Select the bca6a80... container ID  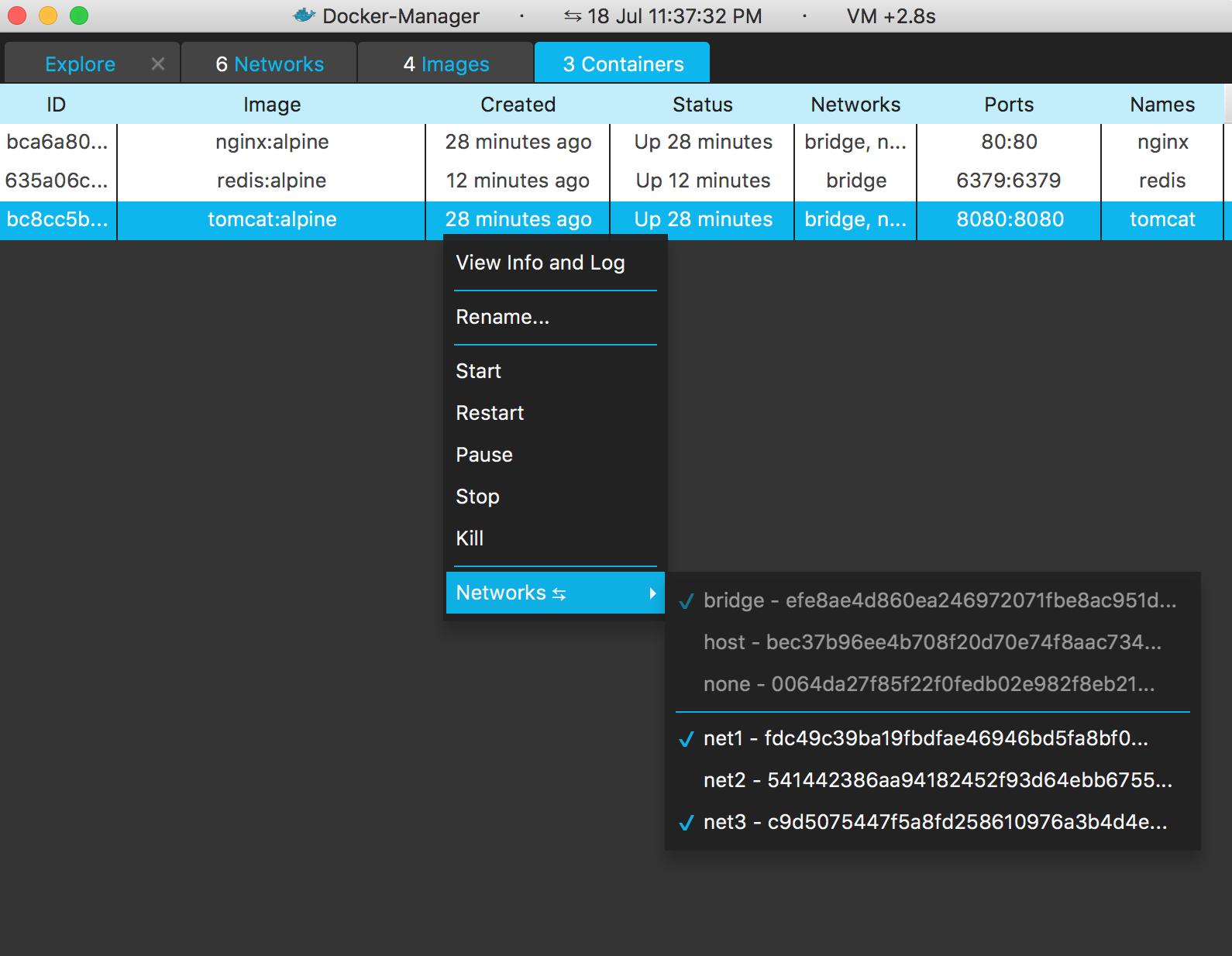point(57,142)
